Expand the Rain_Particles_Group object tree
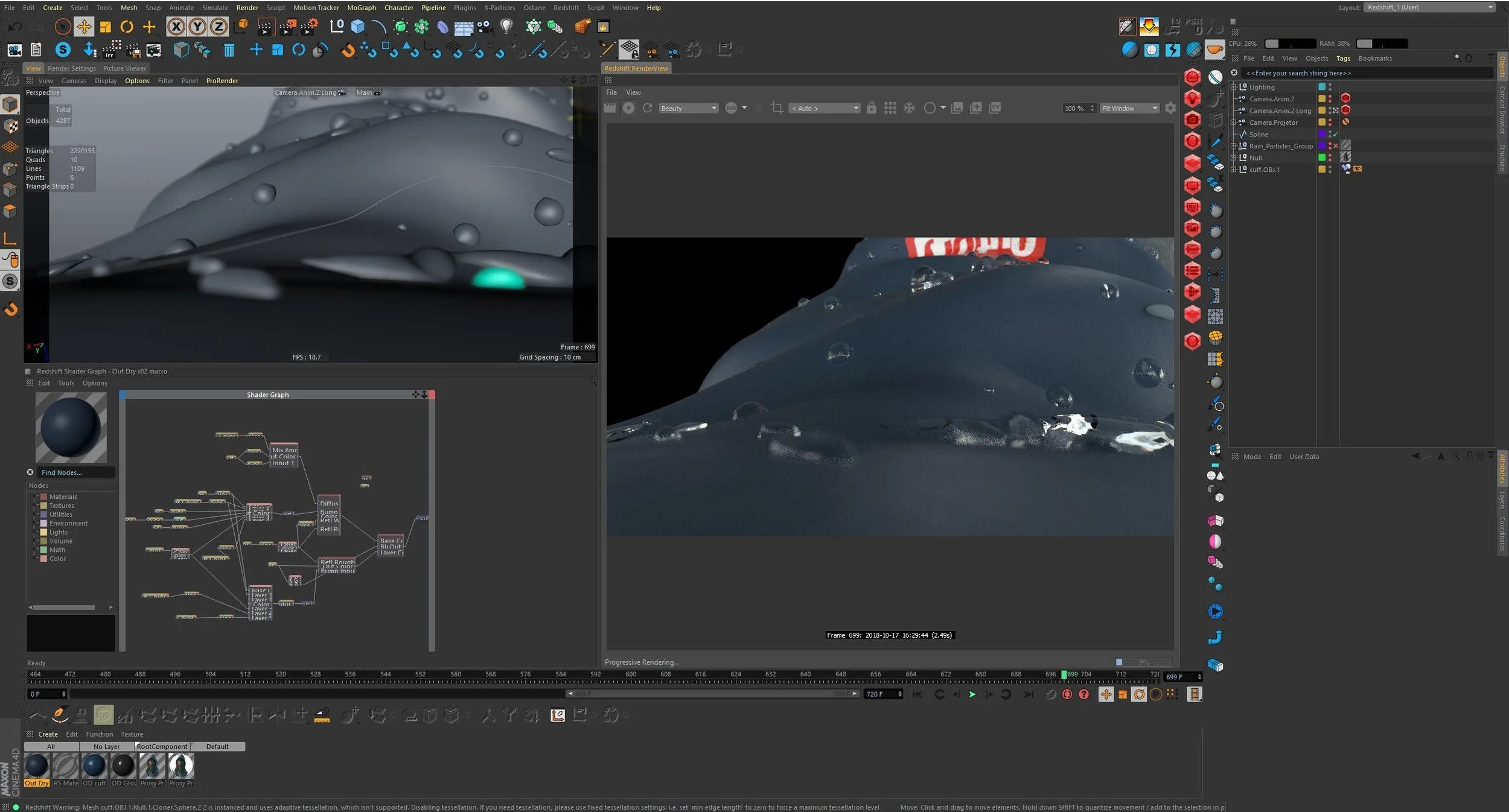 [1234, 146]
